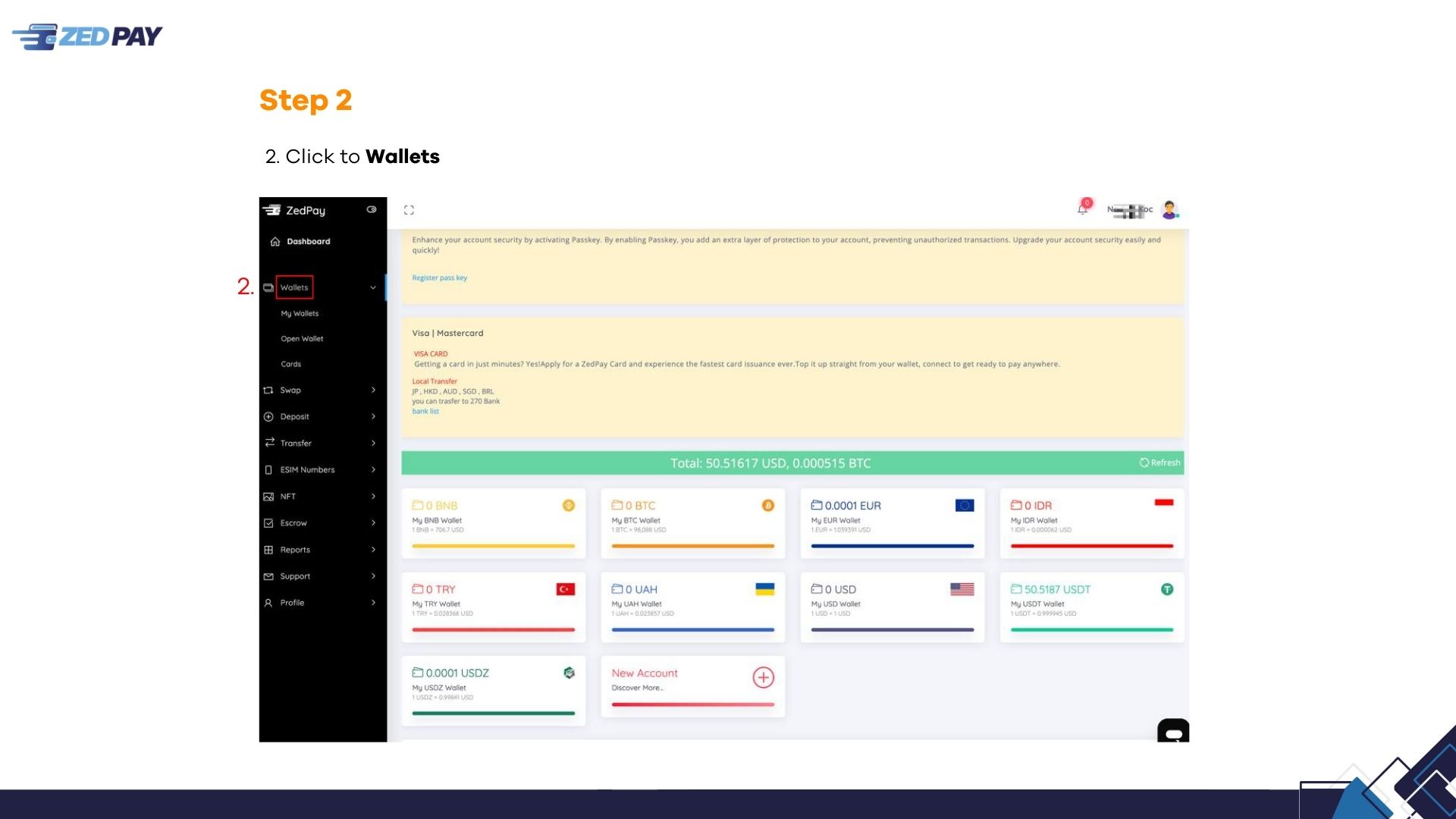Open the bank list link
Screen dimensions: 1456x819
(x=425, y=412)
